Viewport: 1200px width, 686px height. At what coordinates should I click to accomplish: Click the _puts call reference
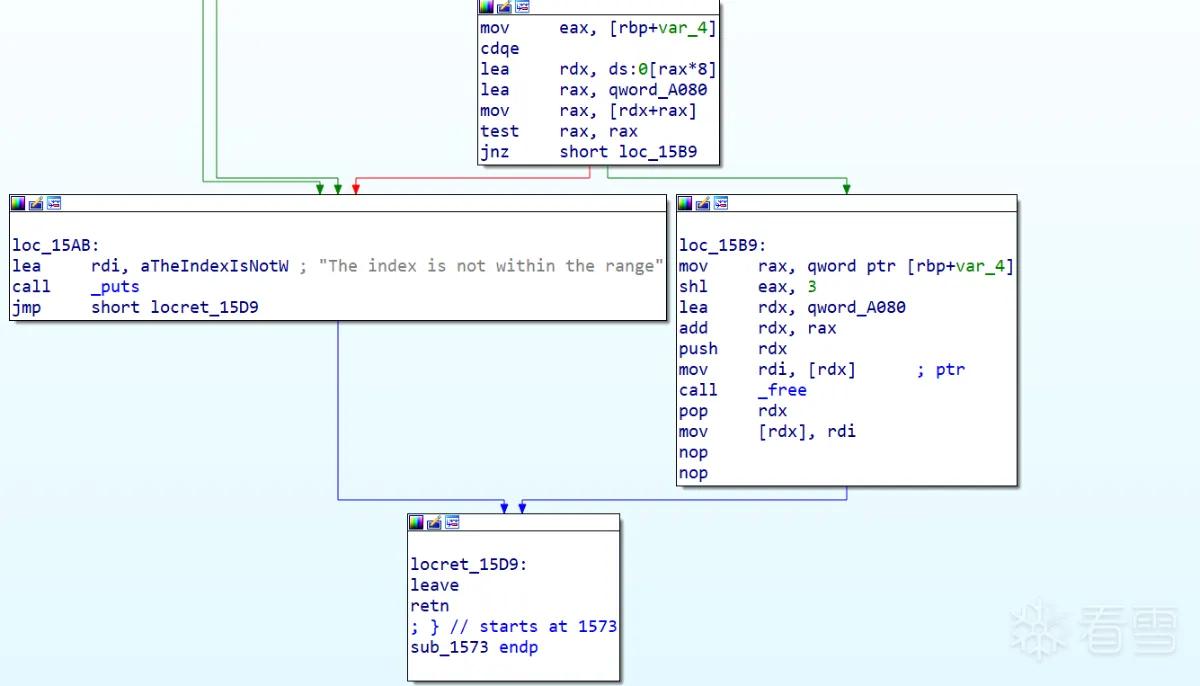click(115, 287)
